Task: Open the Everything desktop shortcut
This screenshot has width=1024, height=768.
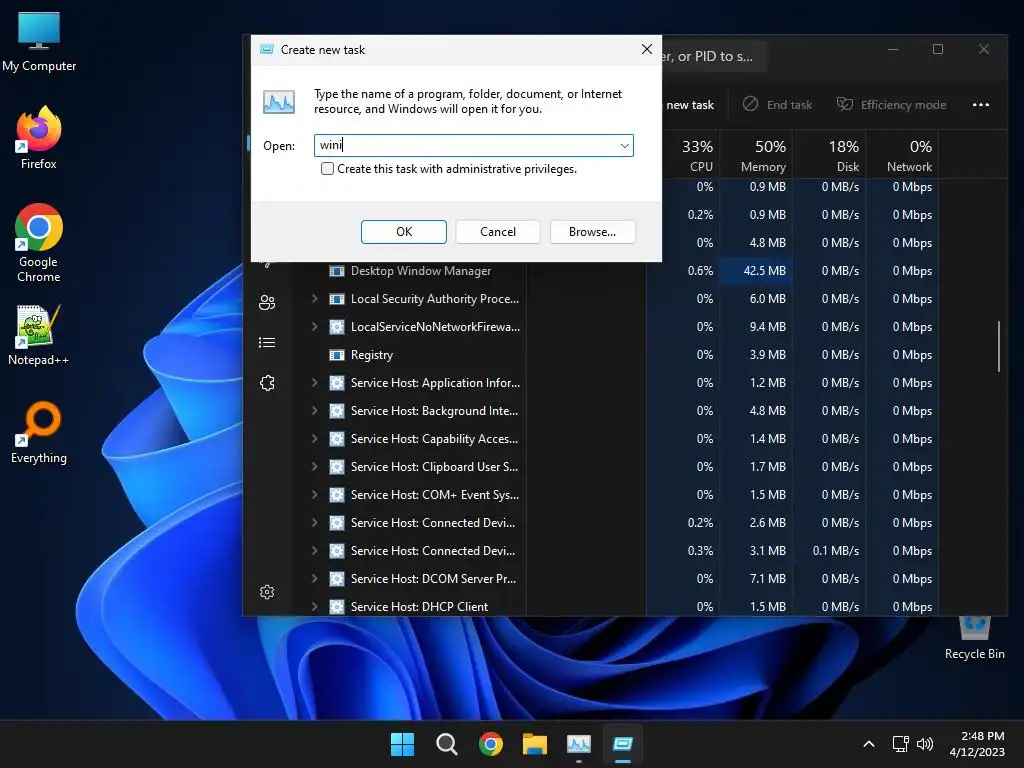Action: [39, 432]
